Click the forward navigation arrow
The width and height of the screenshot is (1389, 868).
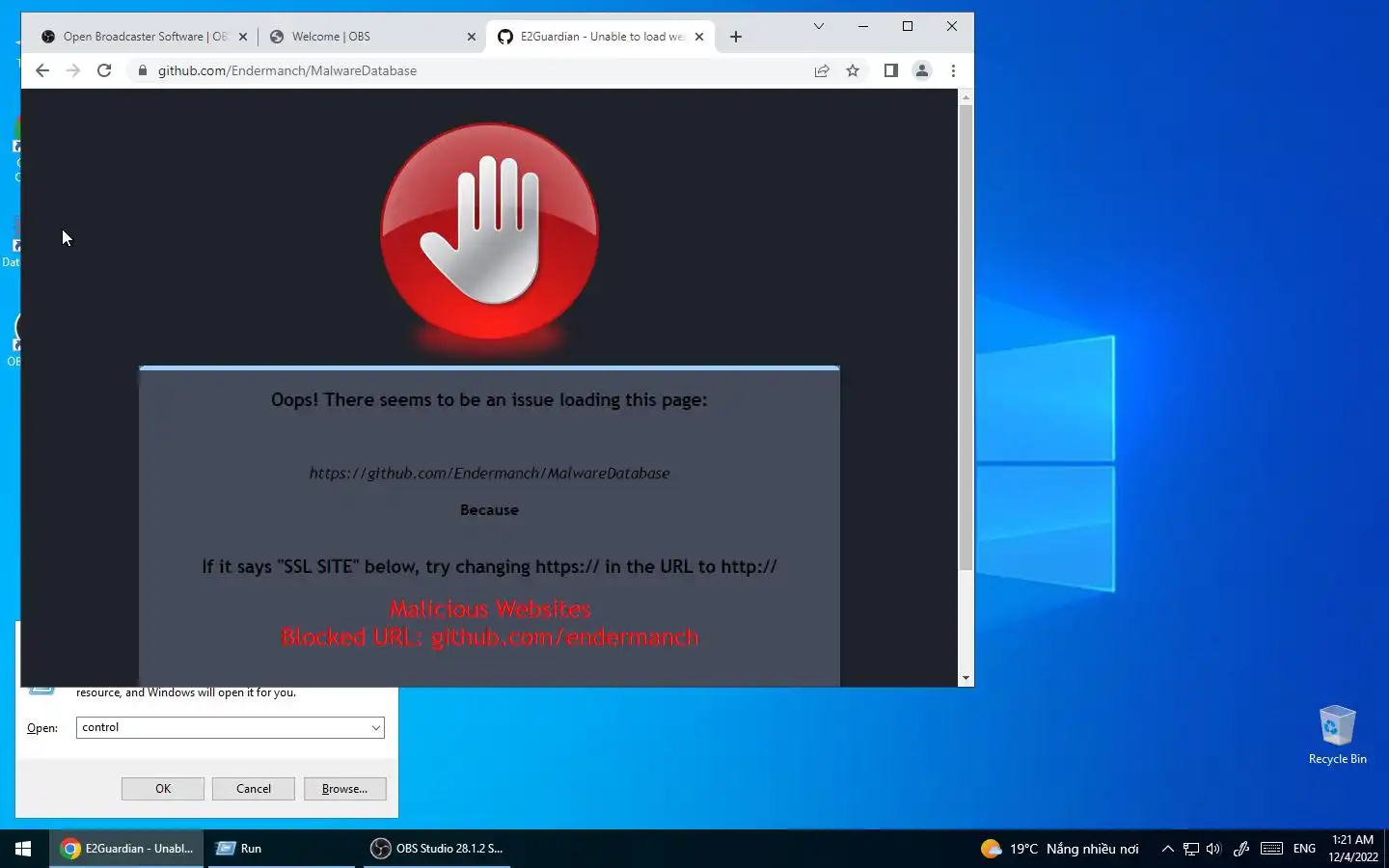(73, 70)
